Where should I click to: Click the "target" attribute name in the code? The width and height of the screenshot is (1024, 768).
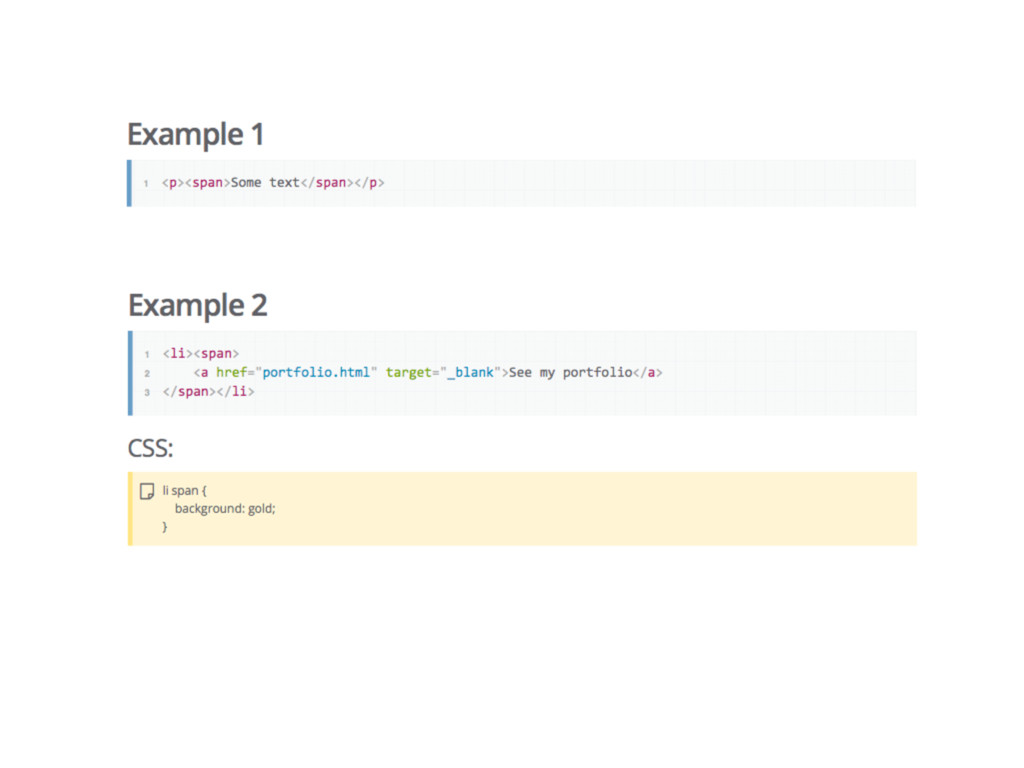click(409, 372)
